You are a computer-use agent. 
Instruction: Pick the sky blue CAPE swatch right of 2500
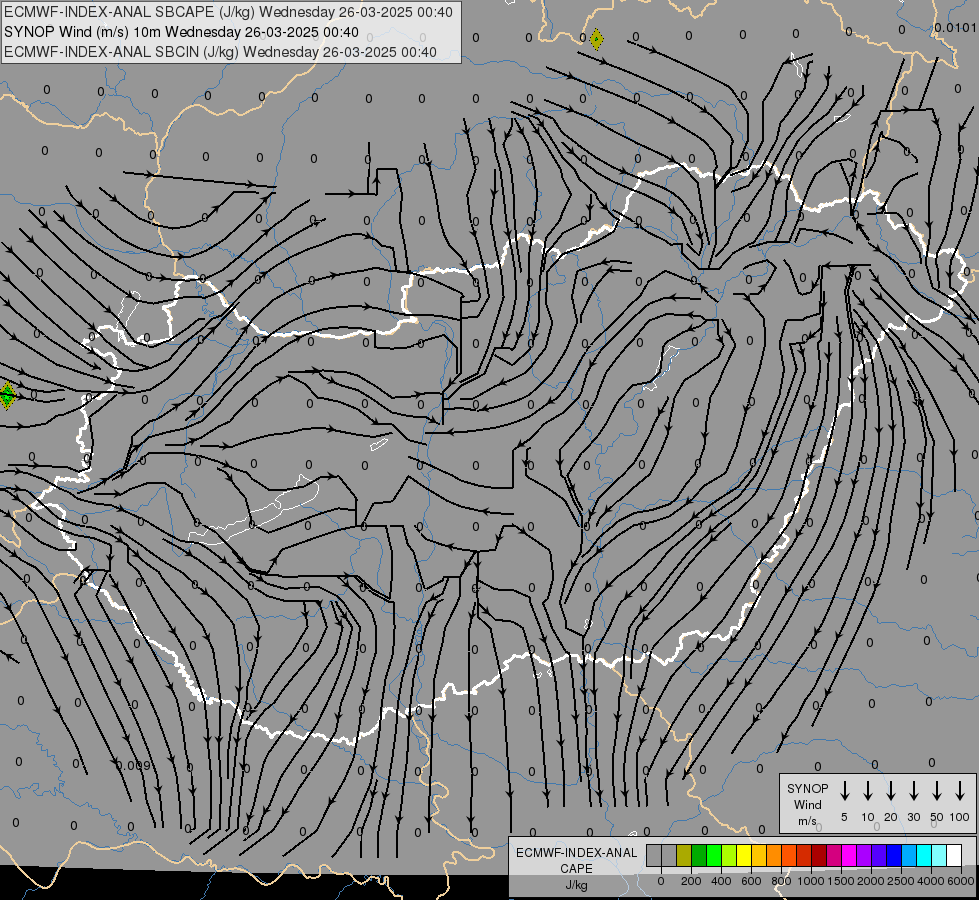point(910,855)
